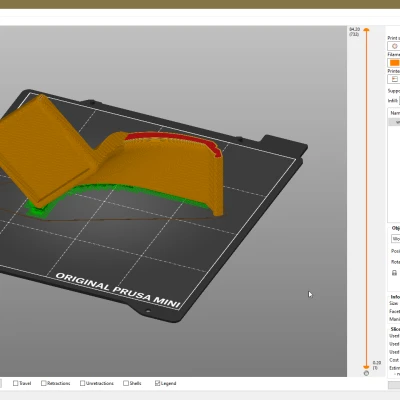Viewport: 400px width, 400px height.
Task: Enable the Shells checkbox
Action: 126,383
